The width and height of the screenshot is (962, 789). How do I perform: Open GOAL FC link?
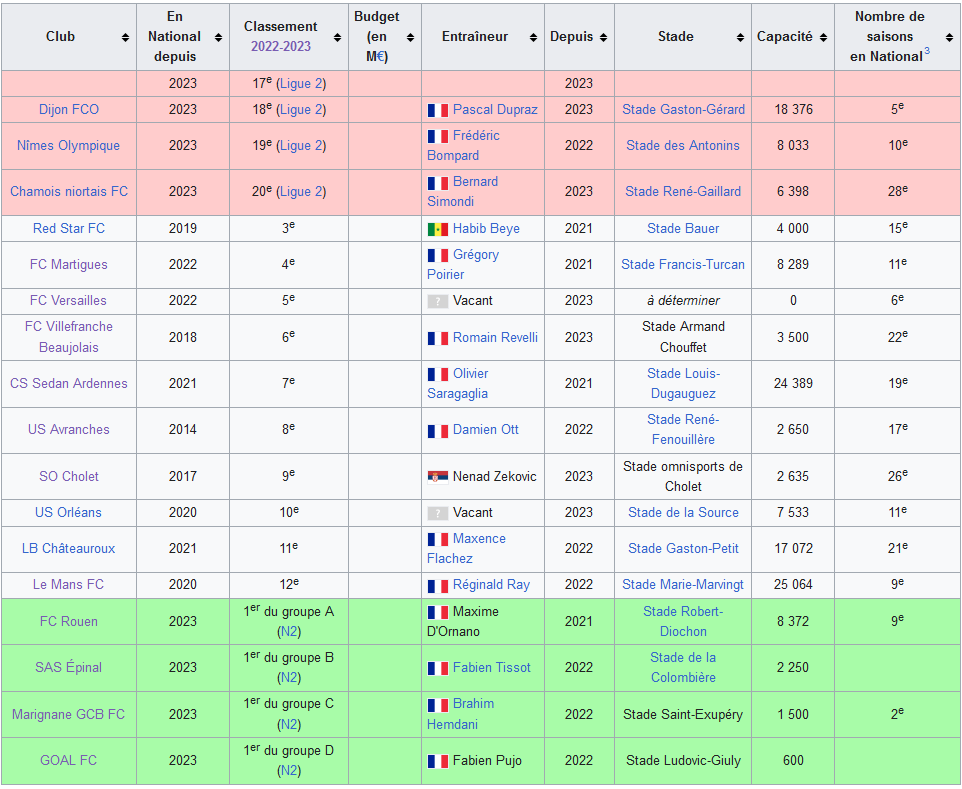68,761
